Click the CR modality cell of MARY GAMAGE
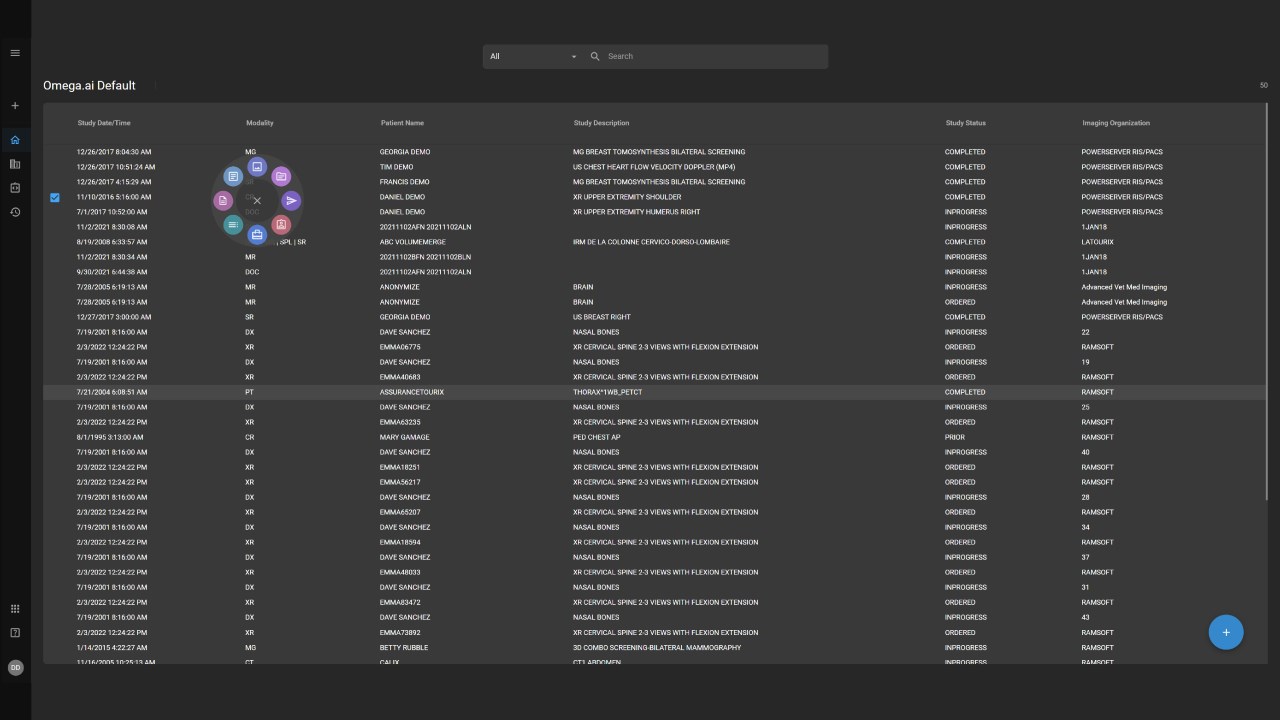This screenshot has width=1280, height=720. tap(250, 437)
